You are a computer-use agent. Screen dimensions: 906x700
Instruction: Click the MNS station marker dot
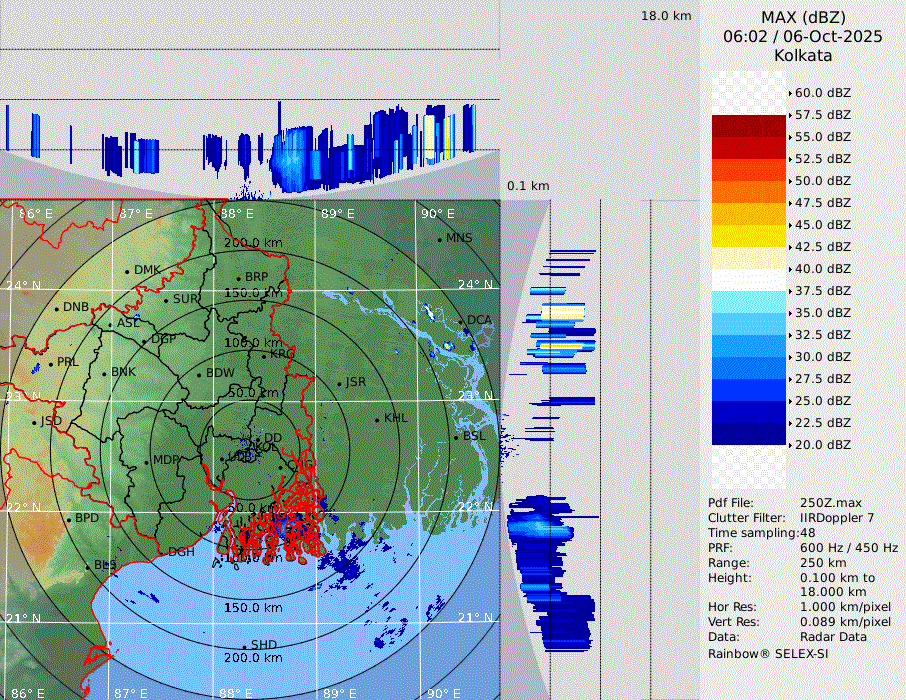click(x=439, y=239)
